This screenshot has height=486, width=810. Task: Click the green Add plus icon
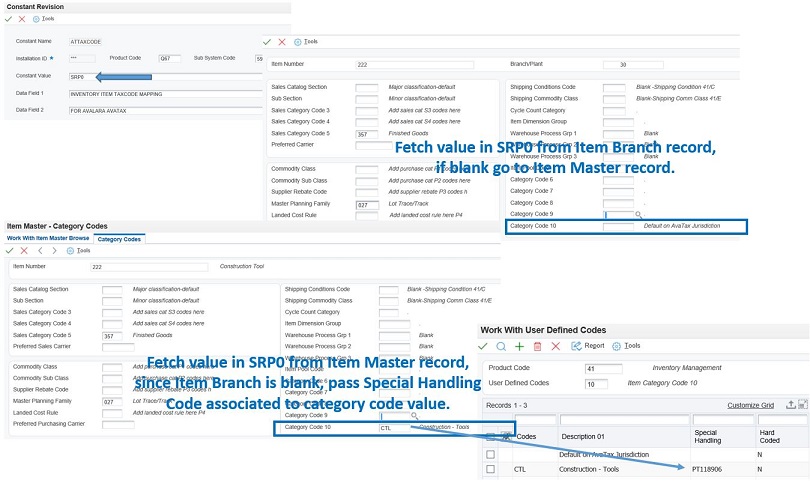[x=518, y=346]
